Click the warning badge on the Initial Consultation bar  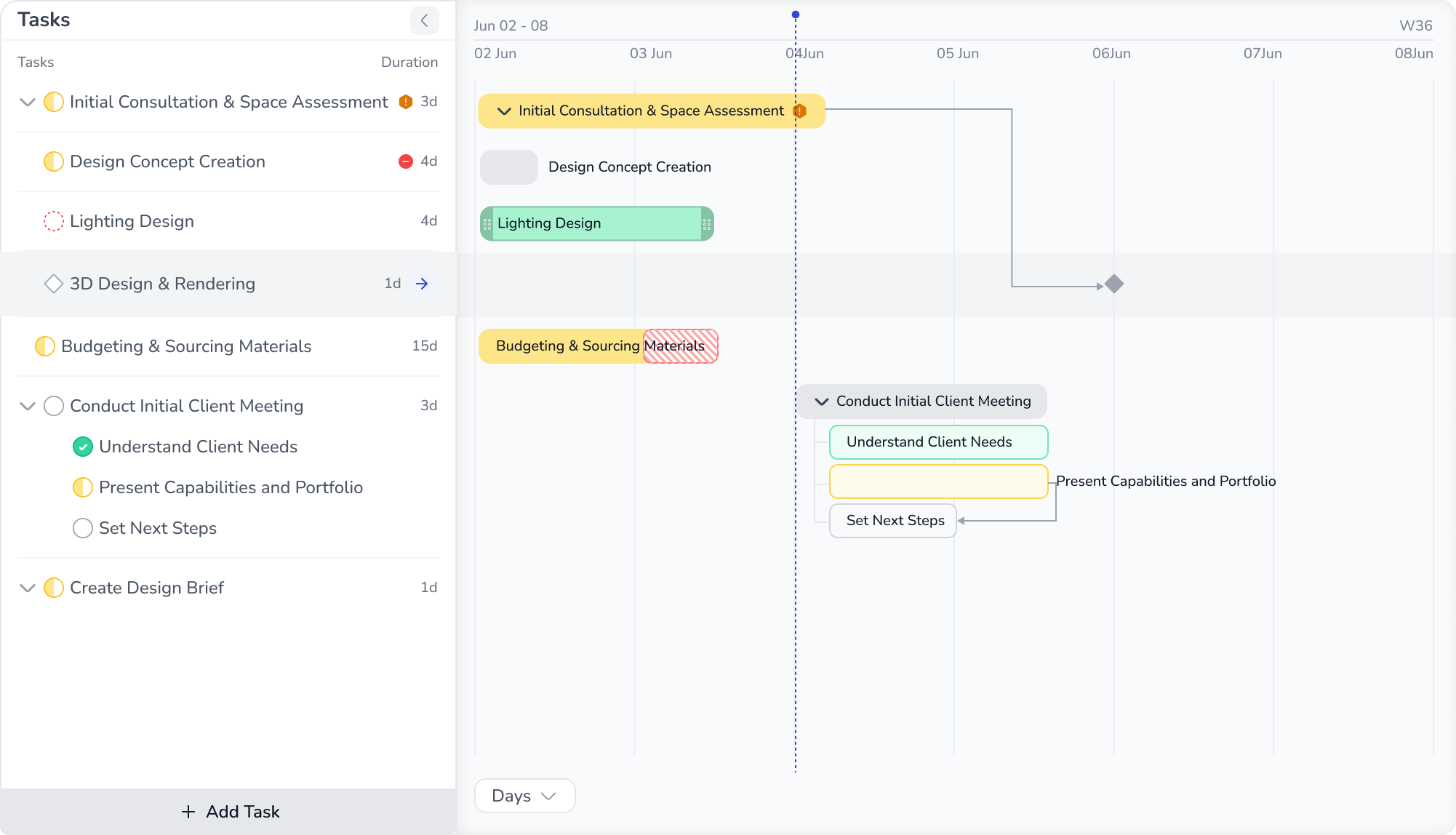799,111
